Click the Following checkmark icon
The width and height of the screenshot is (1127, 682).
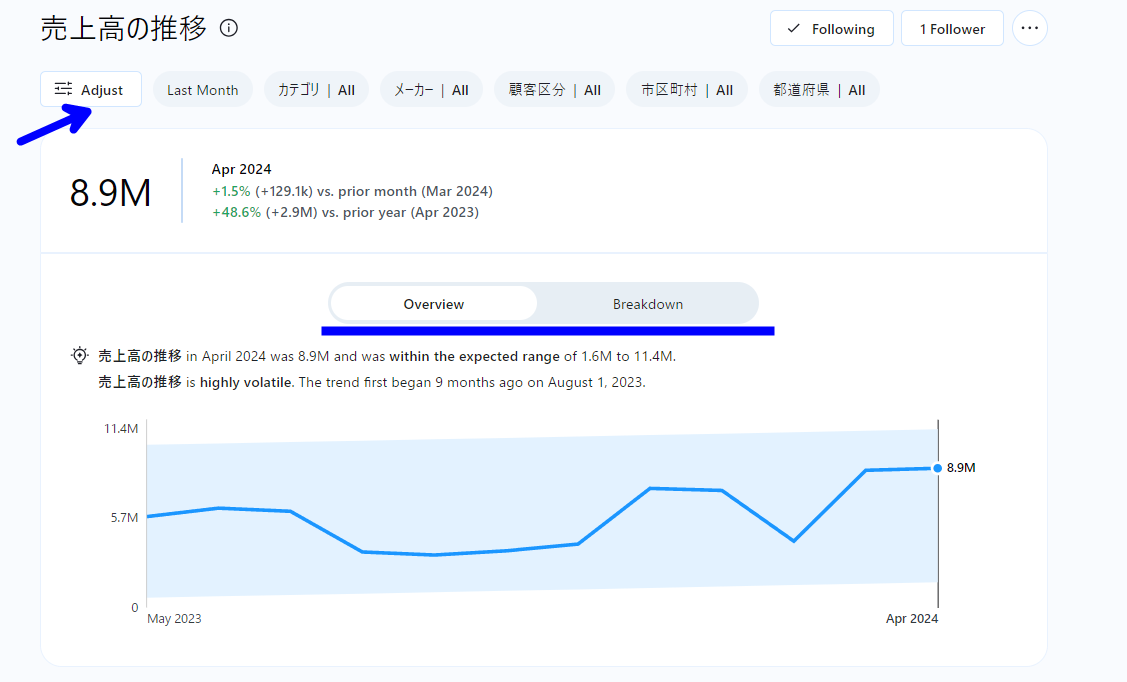coord(794,29)
